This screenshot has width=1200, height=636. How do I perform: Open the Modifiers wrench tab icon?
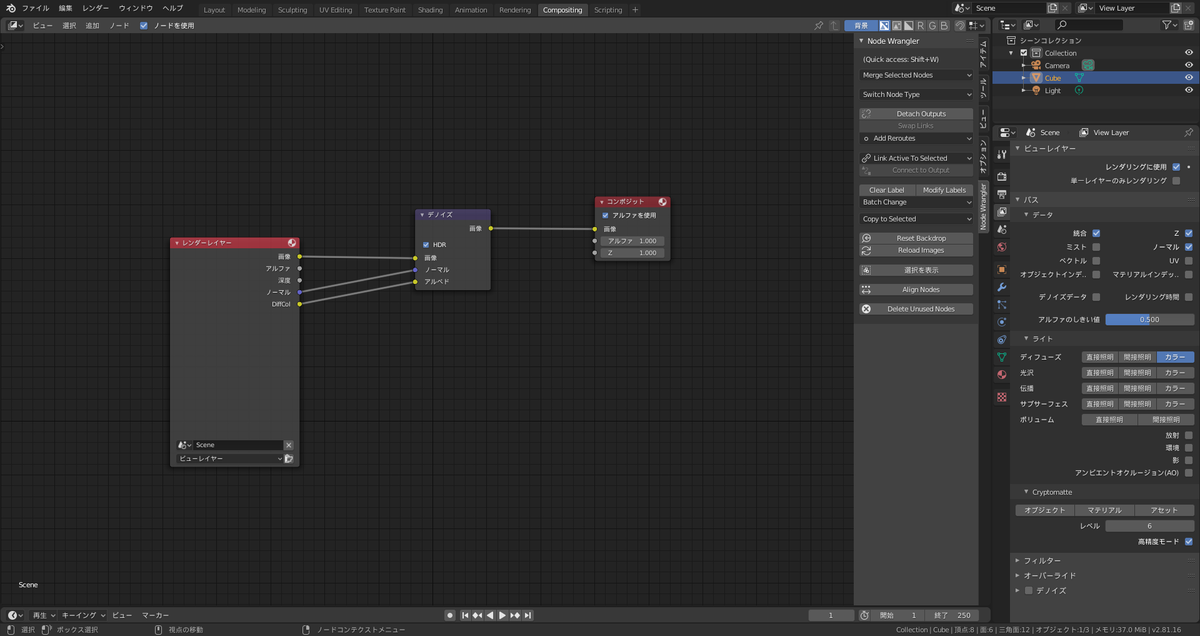pos(1002,287)
